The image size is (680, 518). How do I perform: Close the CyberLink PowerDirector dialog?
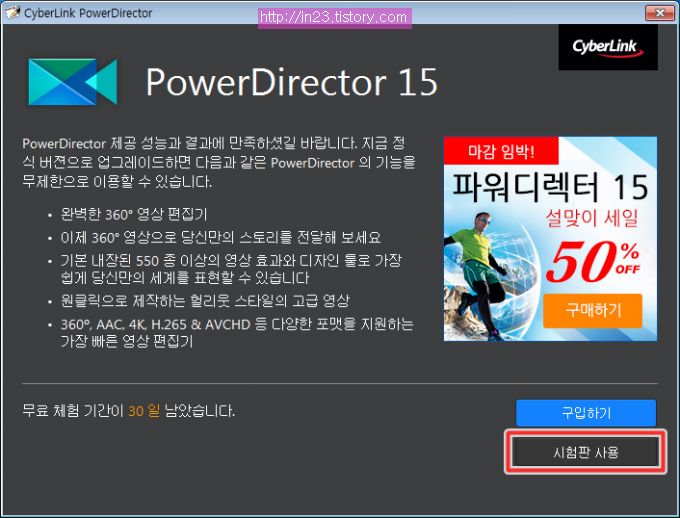click(x=659, y=13)
